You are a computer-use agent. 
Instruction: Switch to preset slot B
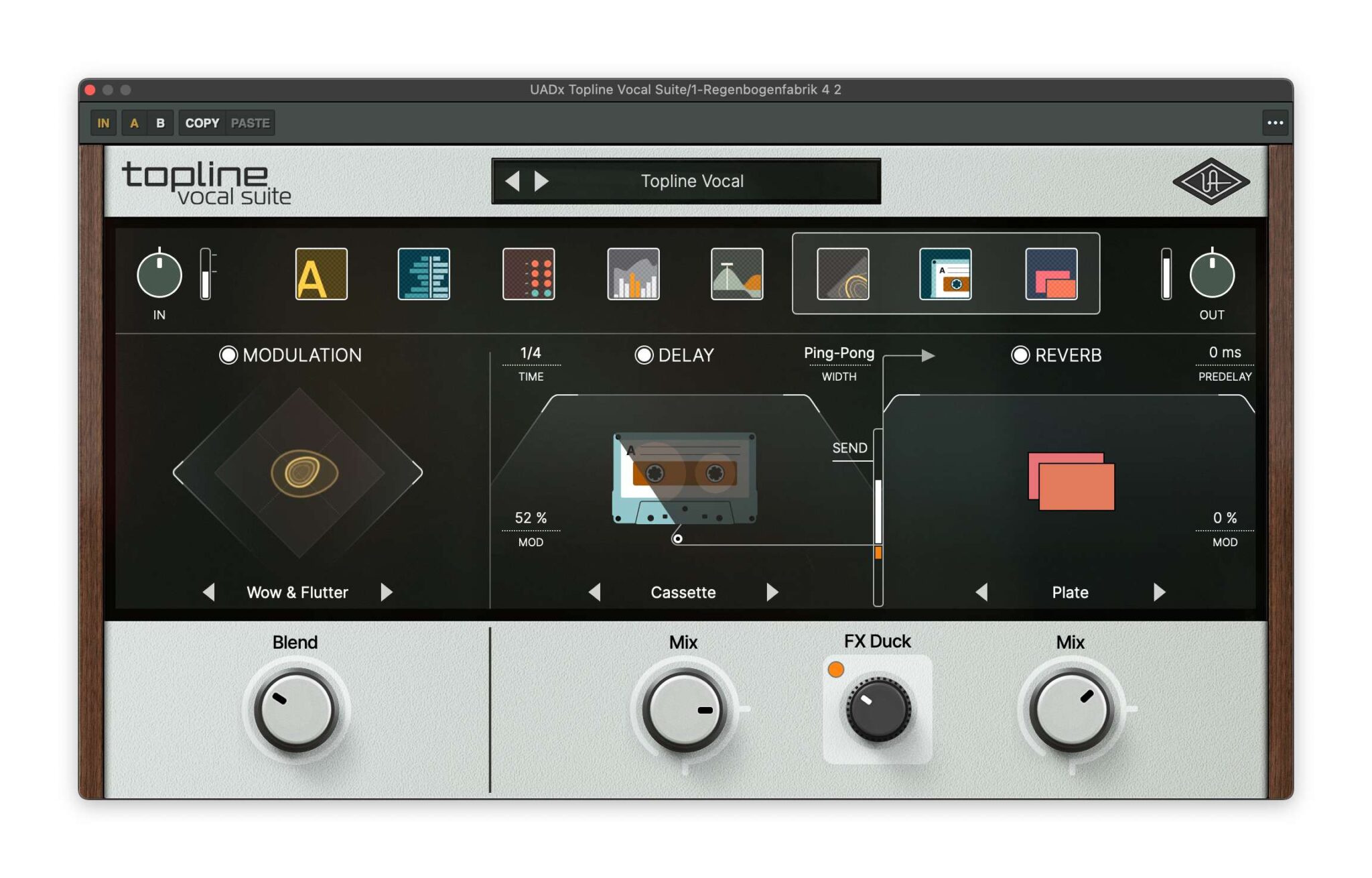[x=160, y=123]
